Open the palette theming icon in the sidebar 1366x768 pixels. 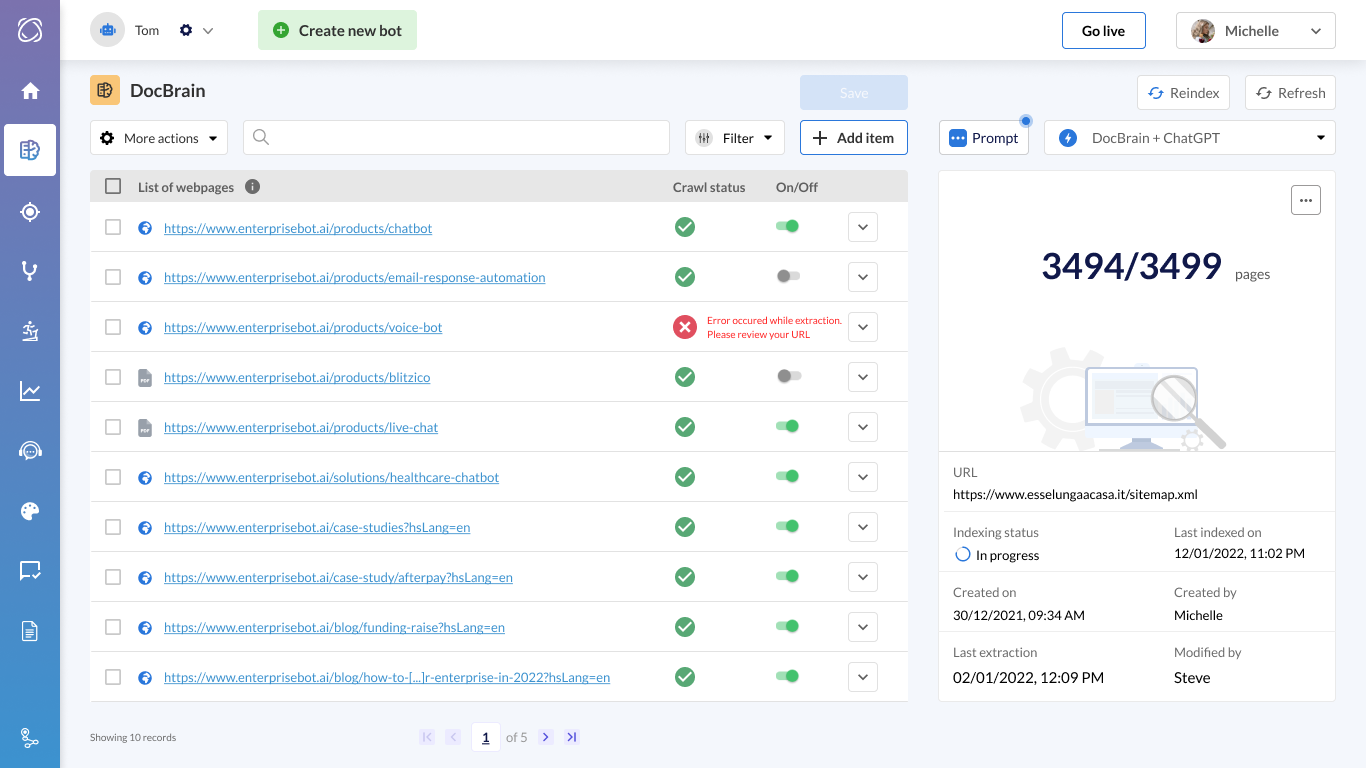click(29, 511)
